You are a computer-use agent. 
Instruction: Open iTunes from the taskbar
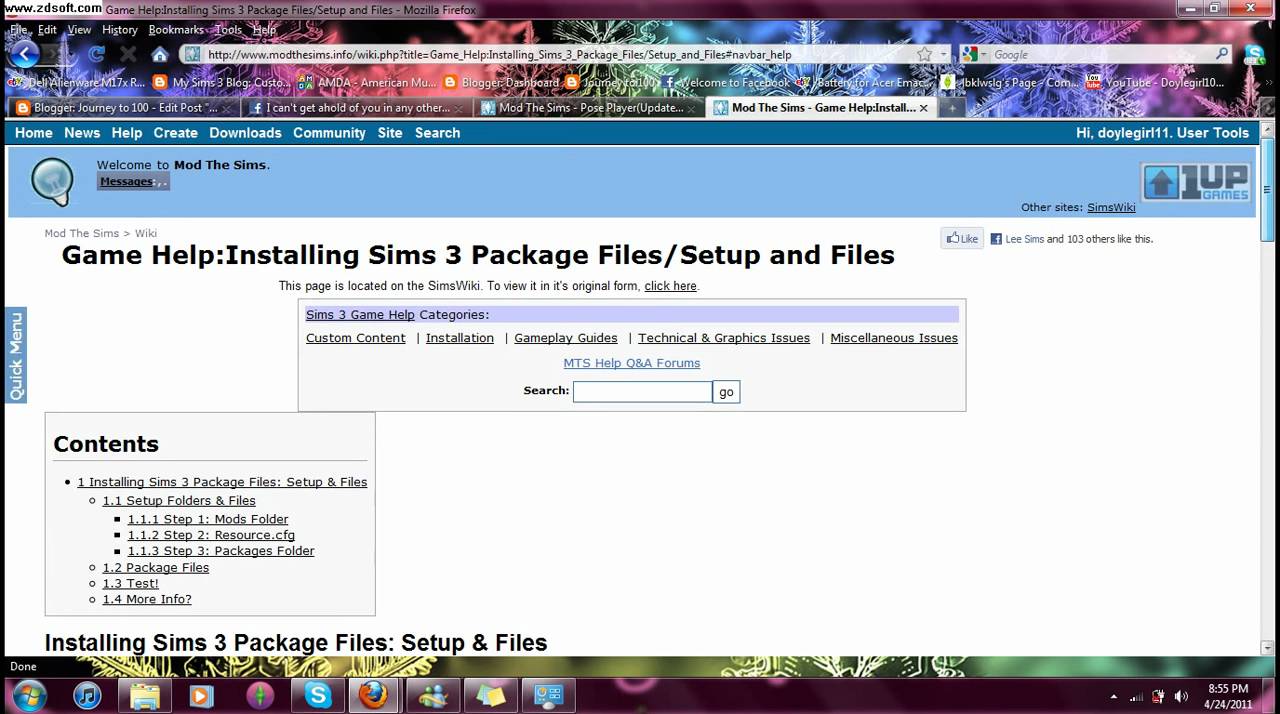click(87, 695)
